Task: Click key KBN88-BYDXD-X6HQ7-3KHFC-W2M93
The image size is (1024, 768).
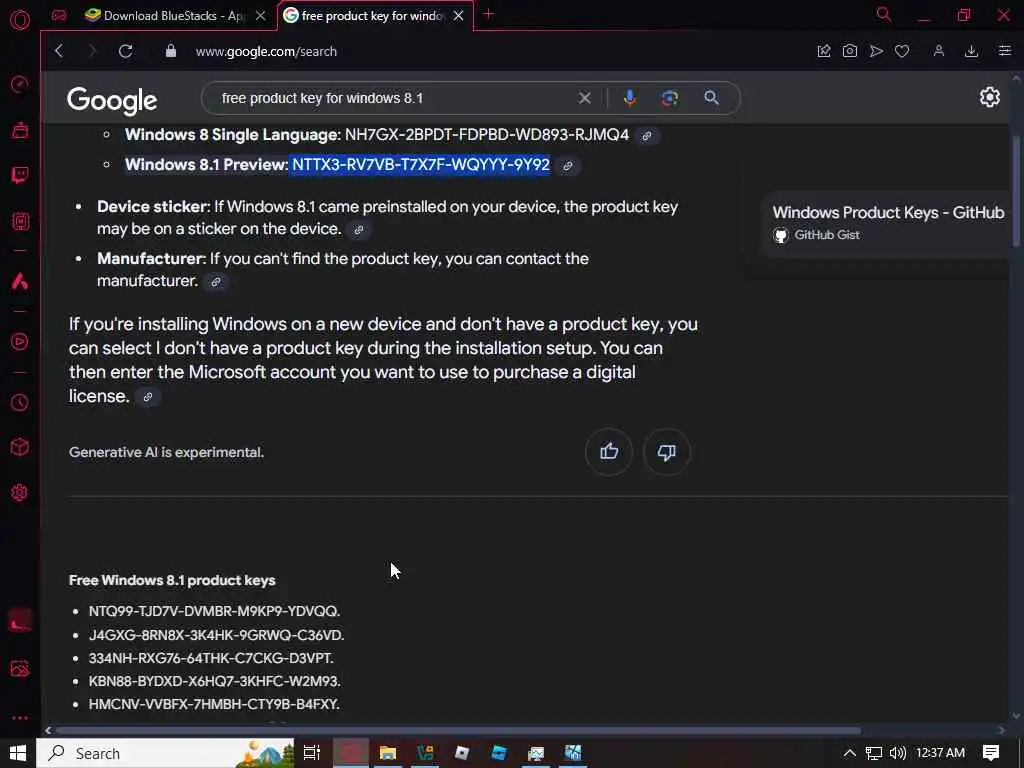Action: point(214,681)
